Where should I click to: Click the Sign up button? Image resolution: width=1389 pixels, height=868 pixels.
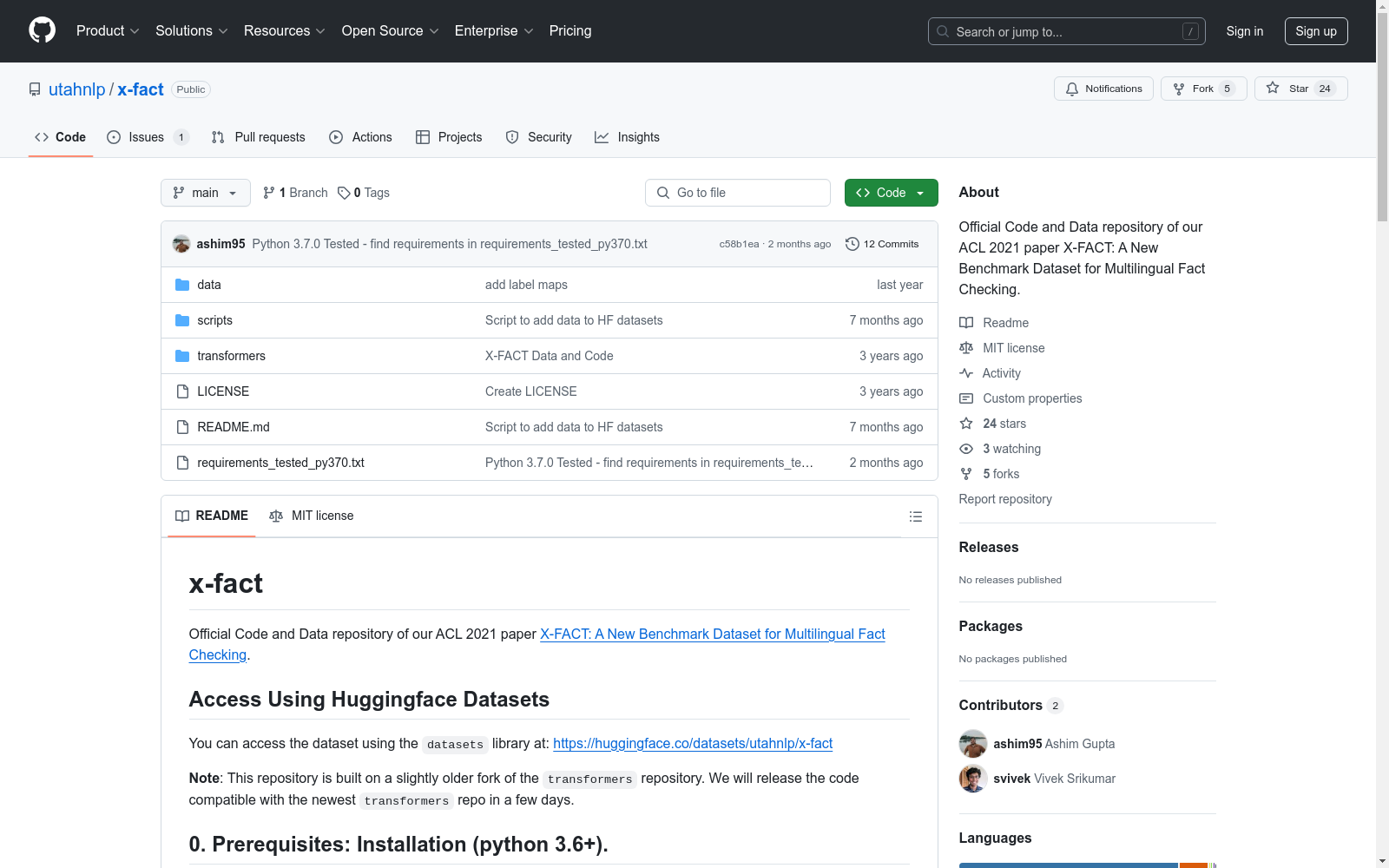pyautogui.click(x=1316, y=31)
